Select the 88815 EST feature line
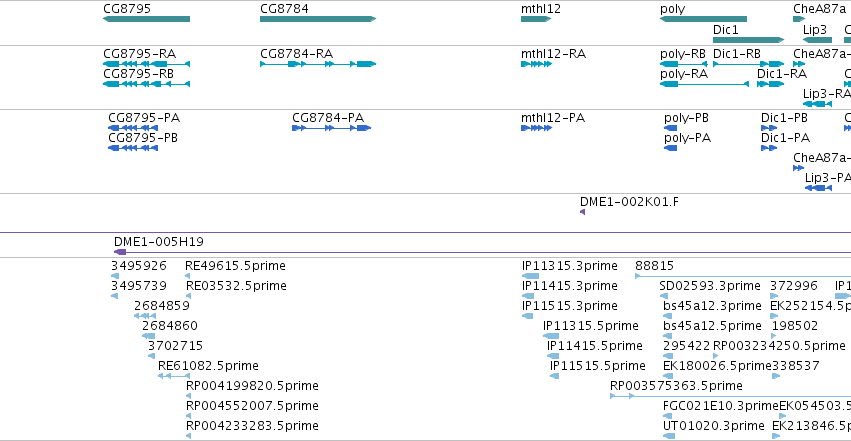The height and width of the screenshot is (441, 851). 743,276
